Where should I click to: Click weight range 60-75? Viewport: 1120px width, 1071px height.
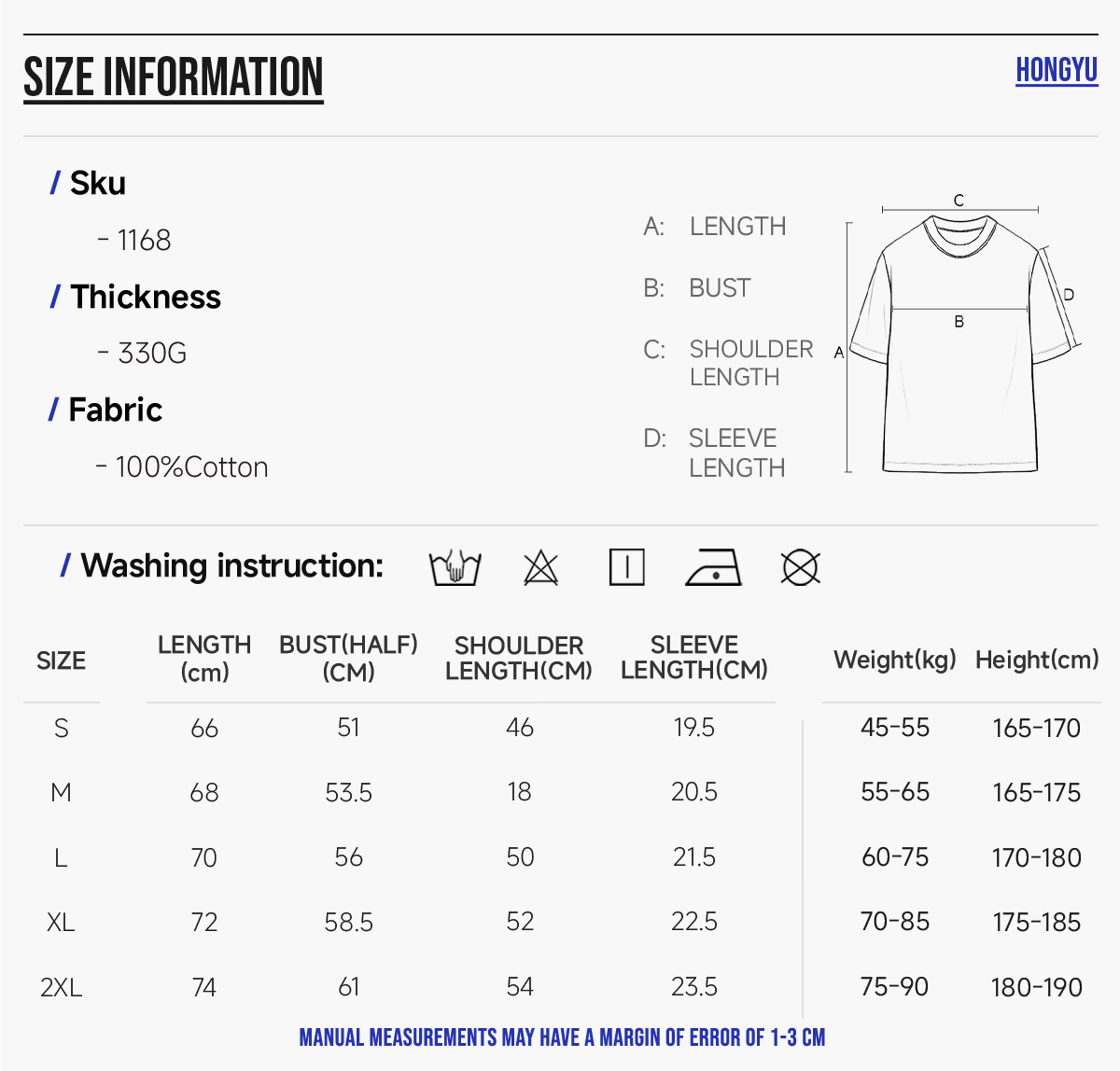click(895, 857)
